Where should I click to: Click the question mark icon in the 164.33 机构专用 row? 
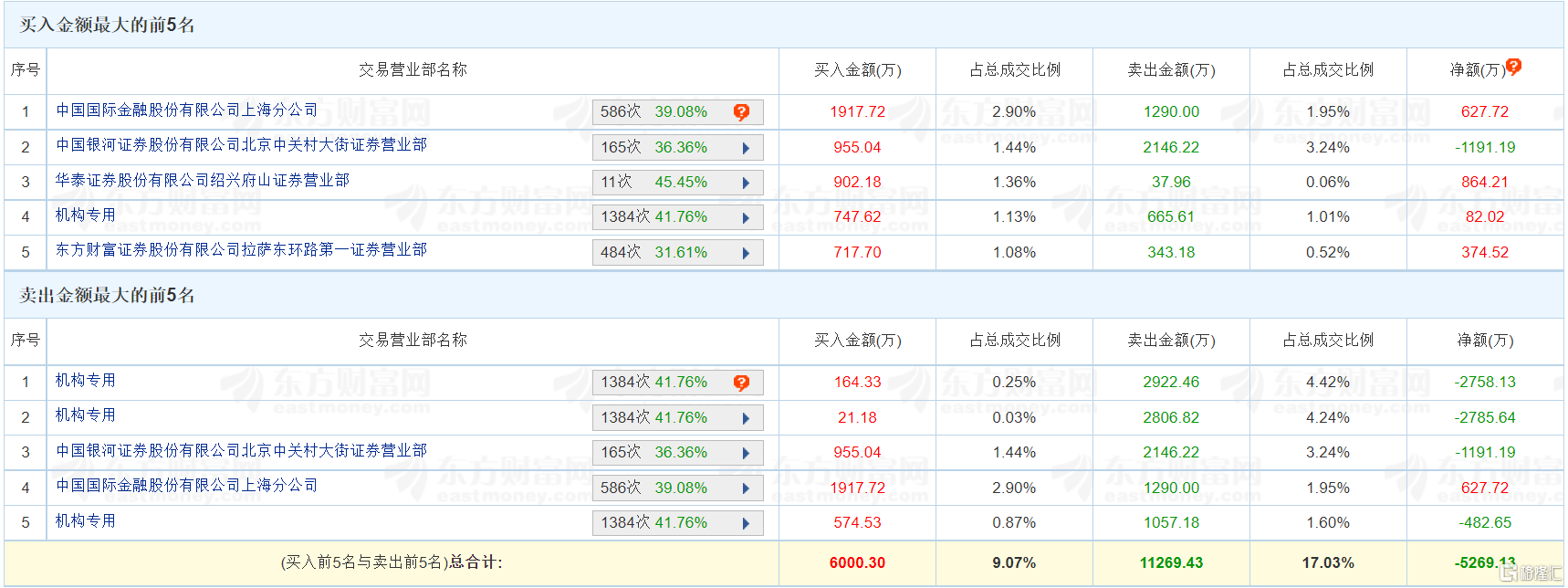coord(741,383)
